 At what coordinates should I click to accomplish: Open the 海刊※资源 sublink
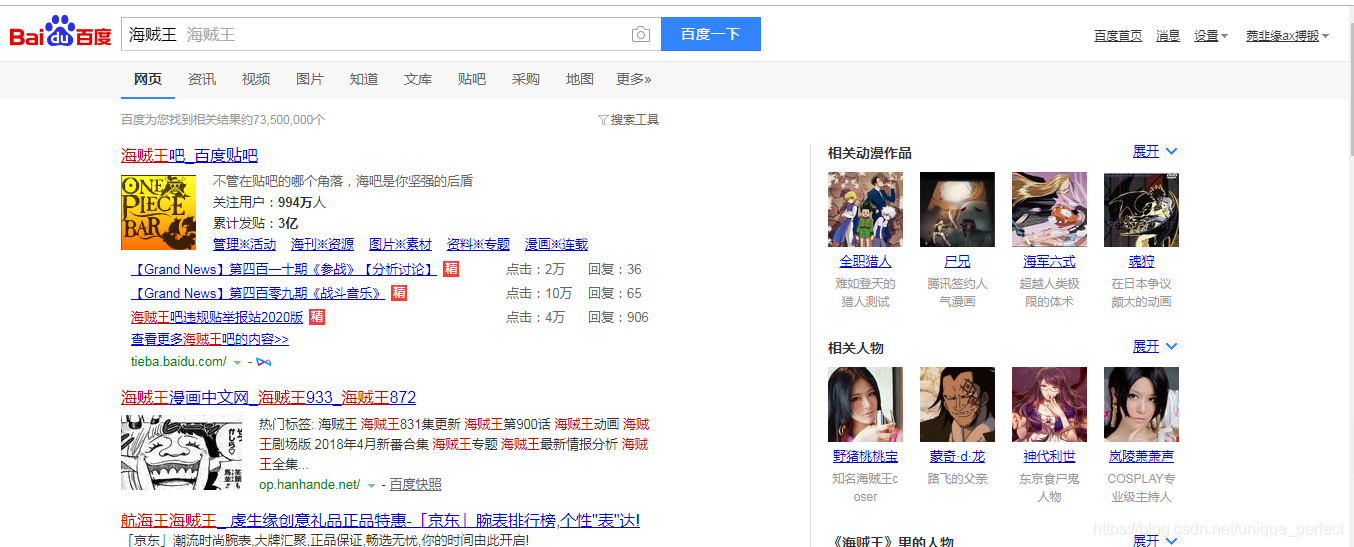[322, 244]
